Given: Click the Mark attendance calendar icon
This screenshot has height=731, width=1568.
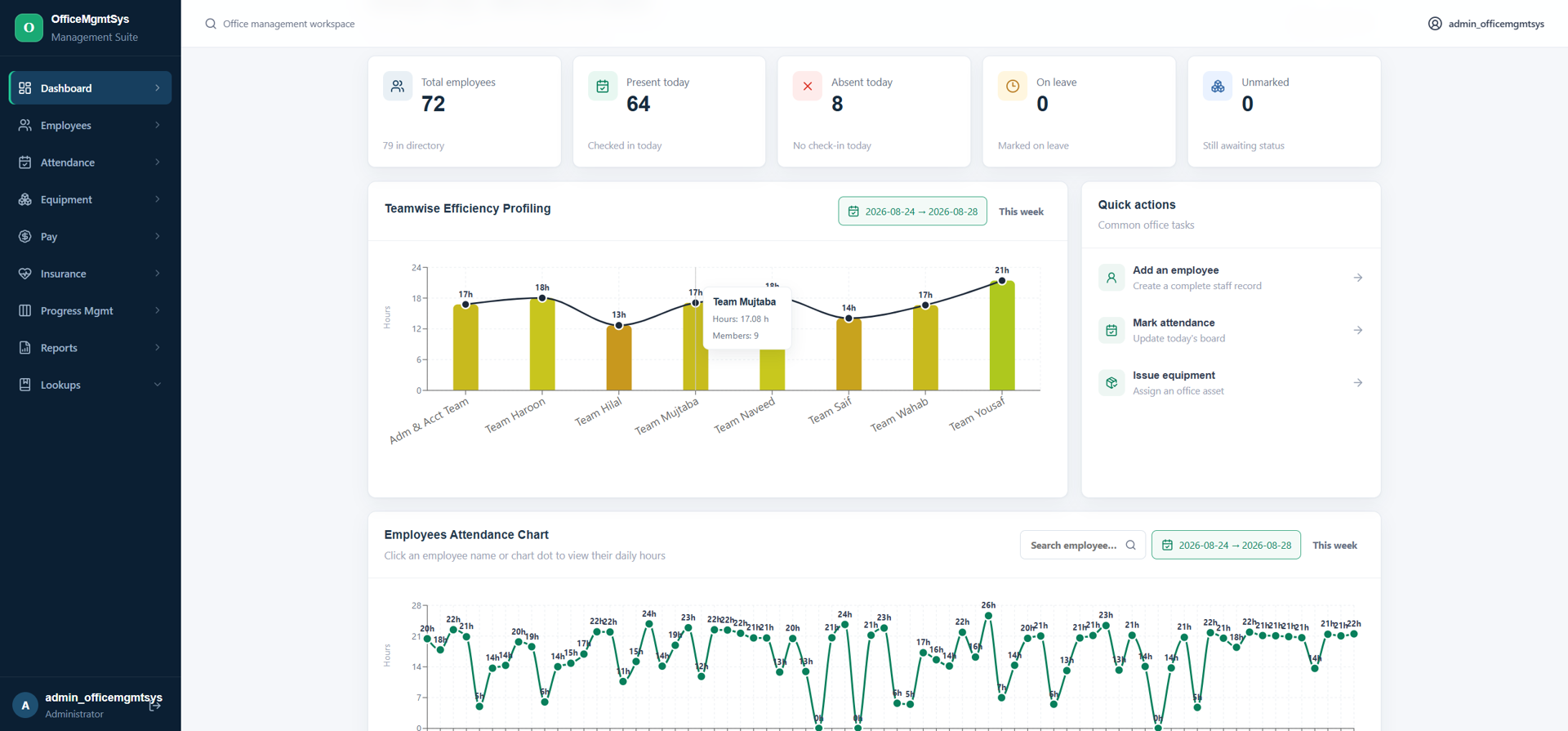Looking at the screenshot, I should click(x=1111, y=330).
